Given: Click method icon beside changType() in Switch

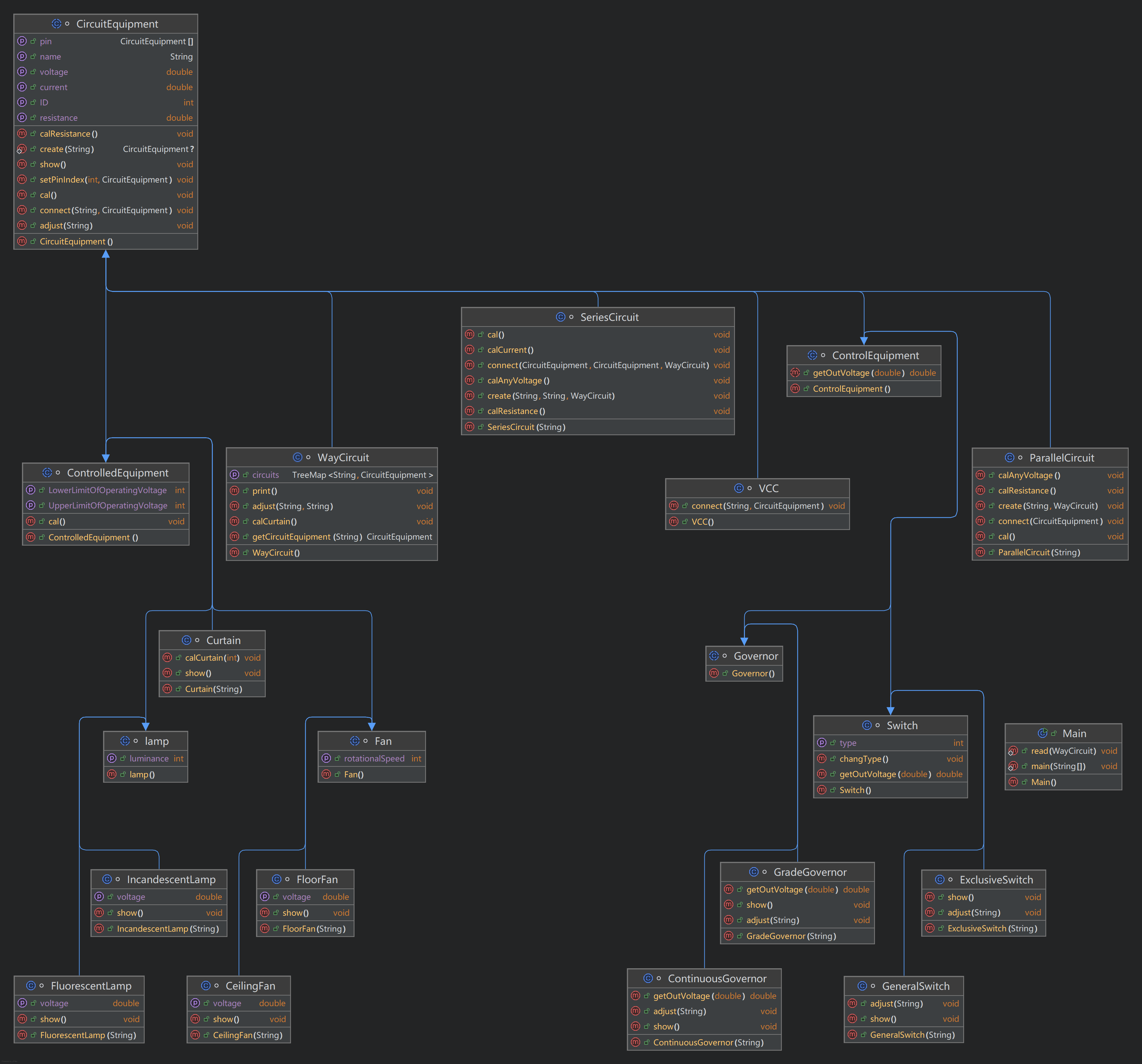Looking at the screenshot, I should (821, 758).
